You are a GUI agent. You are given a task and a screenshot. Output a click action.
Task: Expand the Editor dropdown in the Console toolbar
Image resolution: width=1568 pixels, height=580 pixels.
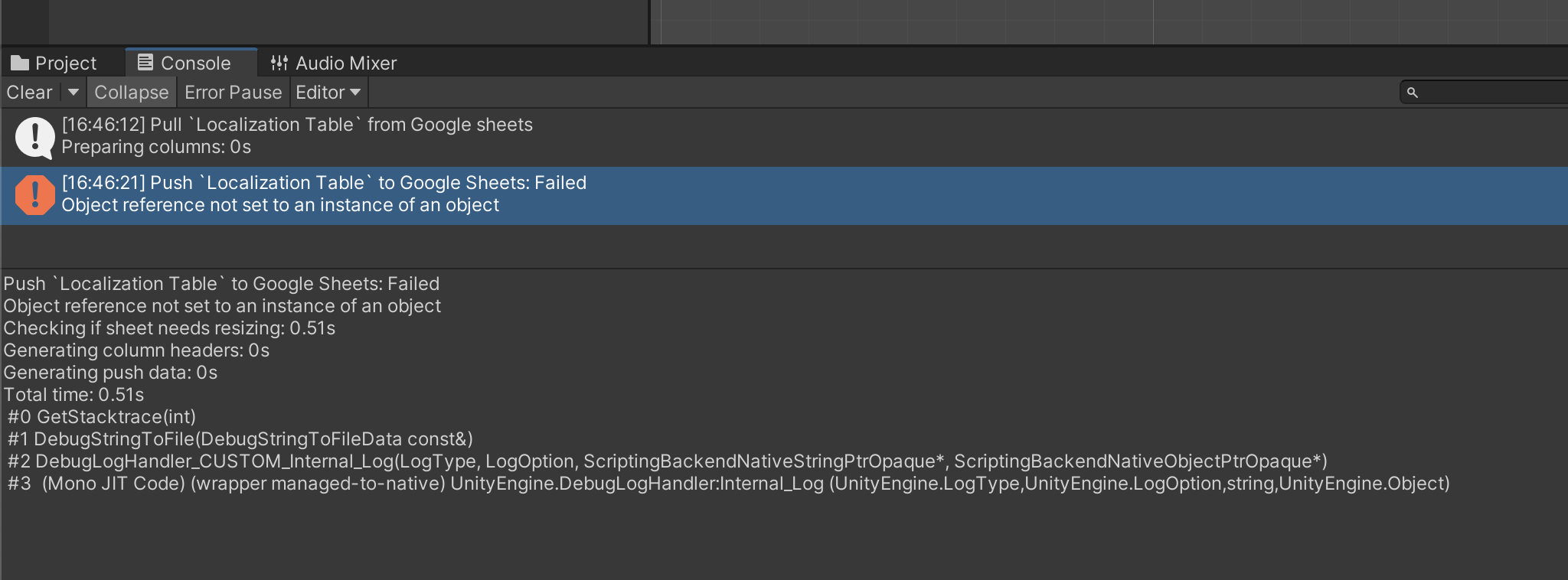(x=328, y=93)
